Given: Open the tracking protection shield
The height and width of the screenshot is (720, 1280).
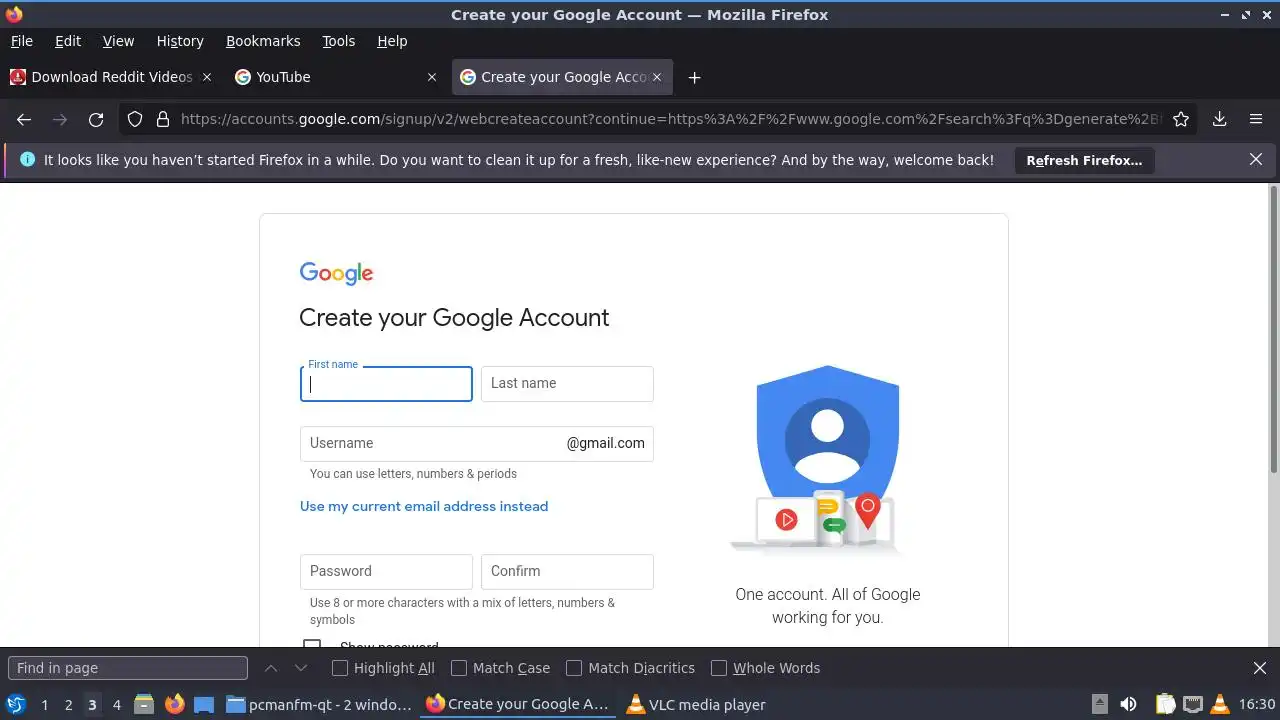Looking at the screenshot, I should (135, 119).
